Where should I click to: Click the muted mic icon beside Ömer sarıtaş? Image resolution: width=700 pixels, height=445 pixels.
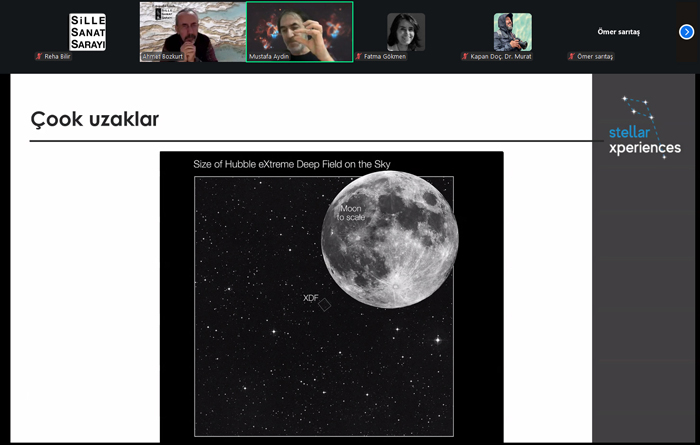[573, 57]
